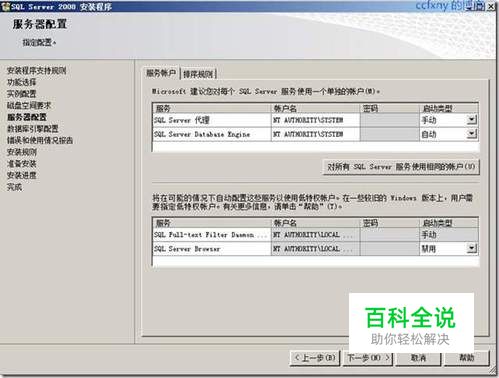Open startup type dropdown for Database Engine
The image size is (499, 378).
pyautogui.click(x=472, y=134)
